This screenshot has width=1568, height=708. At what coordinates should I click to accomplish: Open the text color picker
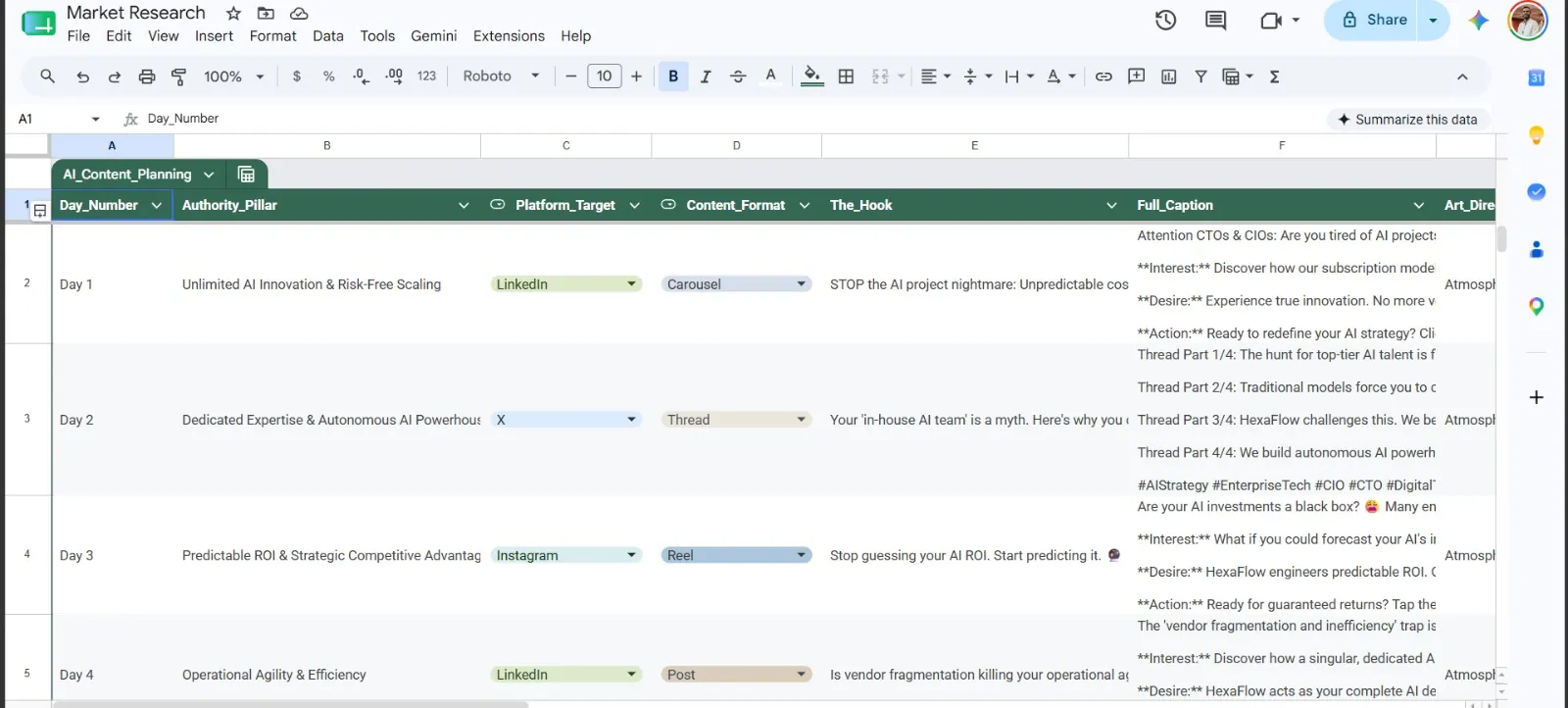tap(770, 76)
